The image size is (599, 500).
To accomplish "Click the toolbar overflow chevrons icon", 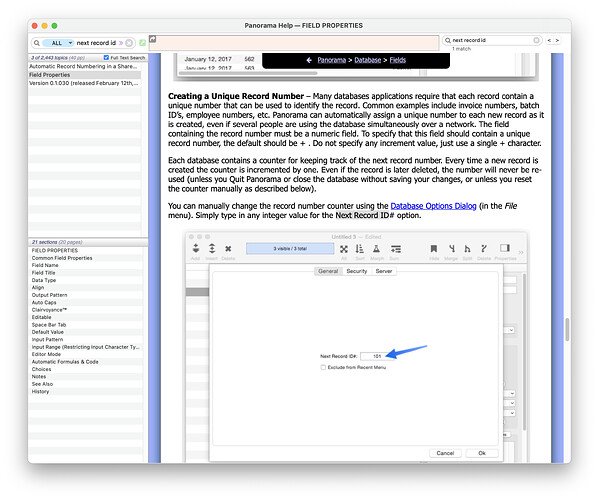I will pos(521,252).
